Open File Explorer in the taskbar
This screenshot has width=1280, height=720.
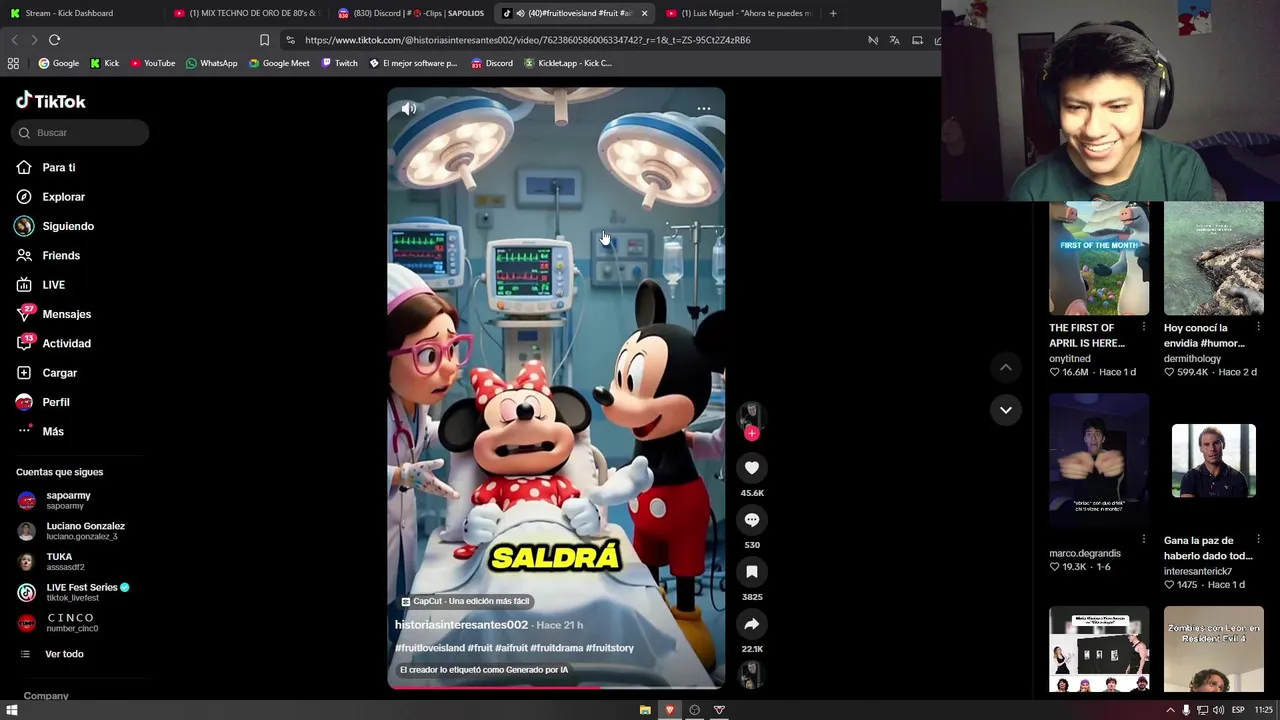coord(645,710)
